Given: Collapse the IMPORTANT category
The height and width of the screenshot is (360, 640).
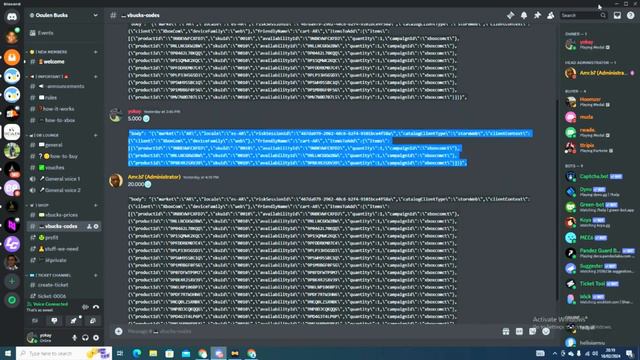Looking at the screenshot, I should click(x=49, y=76).
